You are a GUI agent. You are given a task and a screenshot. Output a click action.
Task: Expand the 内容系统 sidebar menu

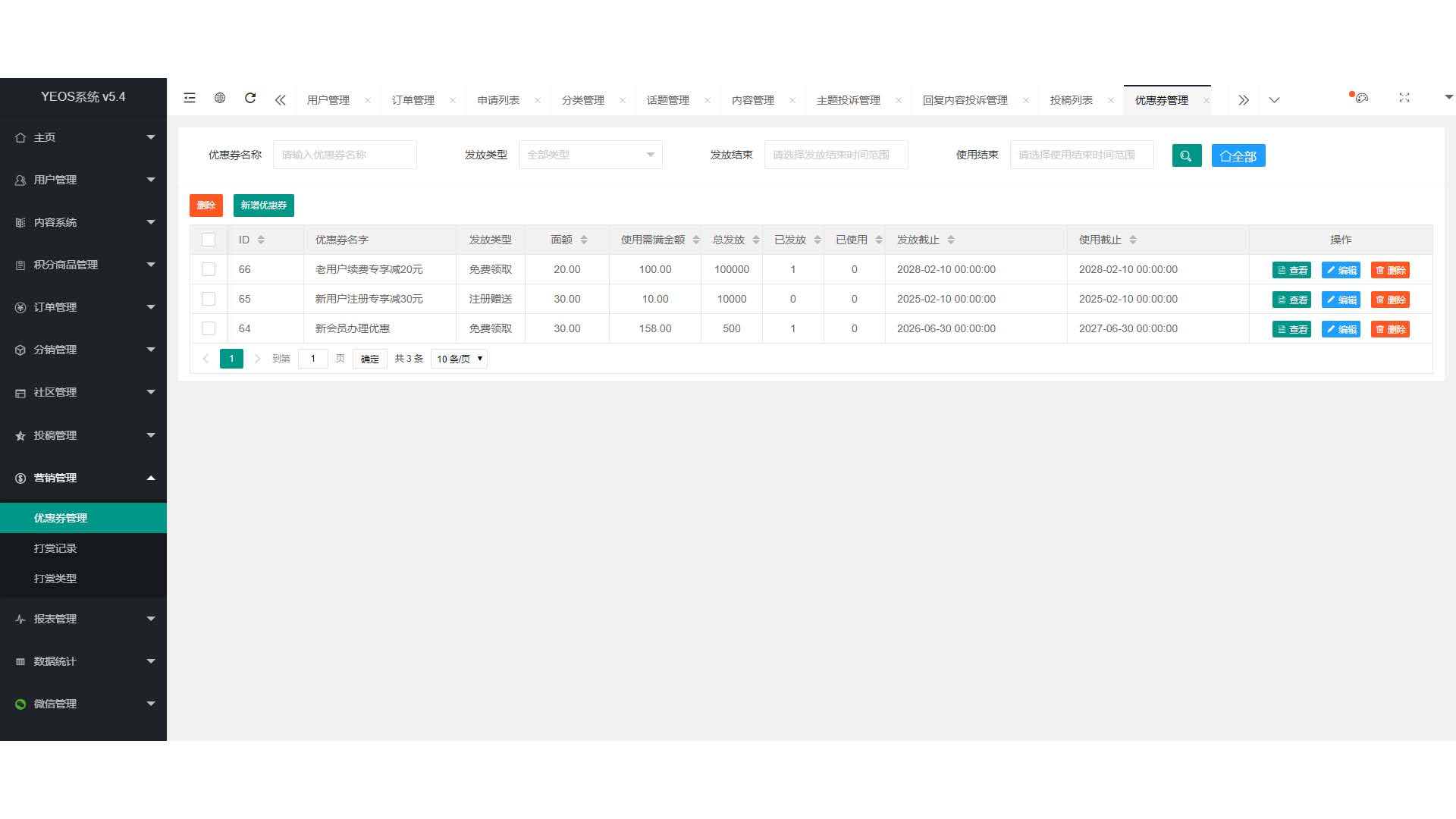[83, 222]
